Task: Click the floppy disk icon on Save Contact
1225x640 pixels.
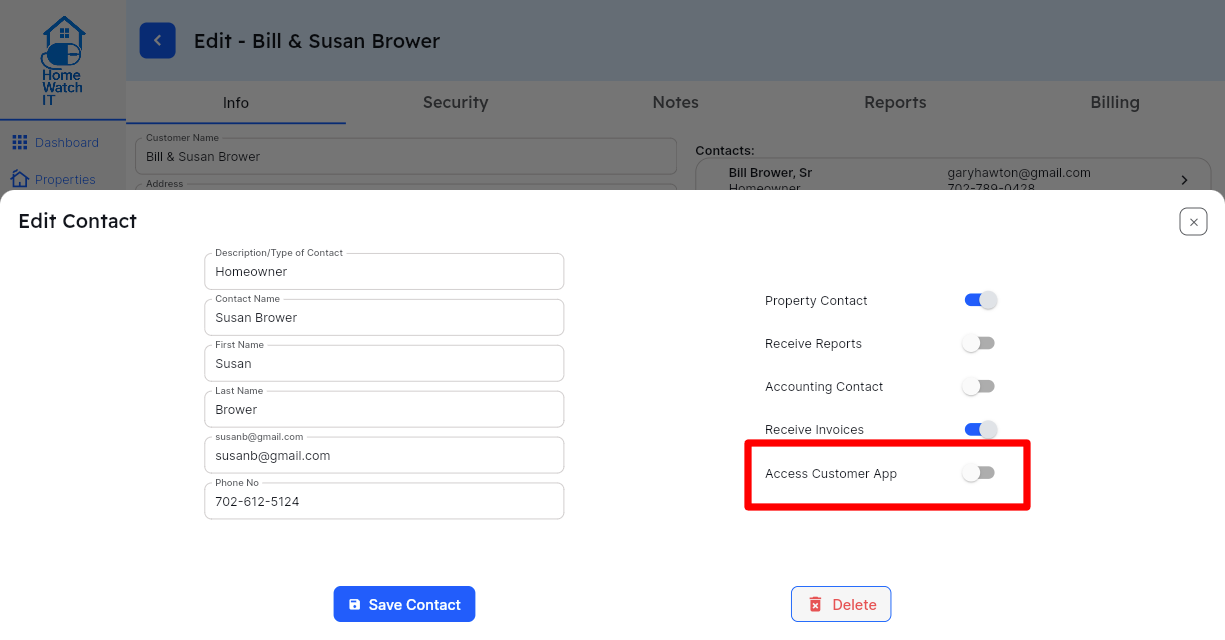Action: [x=354, y=605]
